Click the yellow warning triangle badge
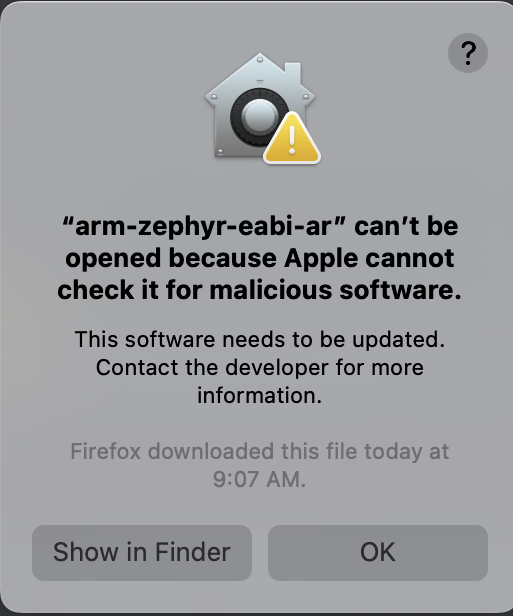The image size is (513, 616). click(292, 138)
